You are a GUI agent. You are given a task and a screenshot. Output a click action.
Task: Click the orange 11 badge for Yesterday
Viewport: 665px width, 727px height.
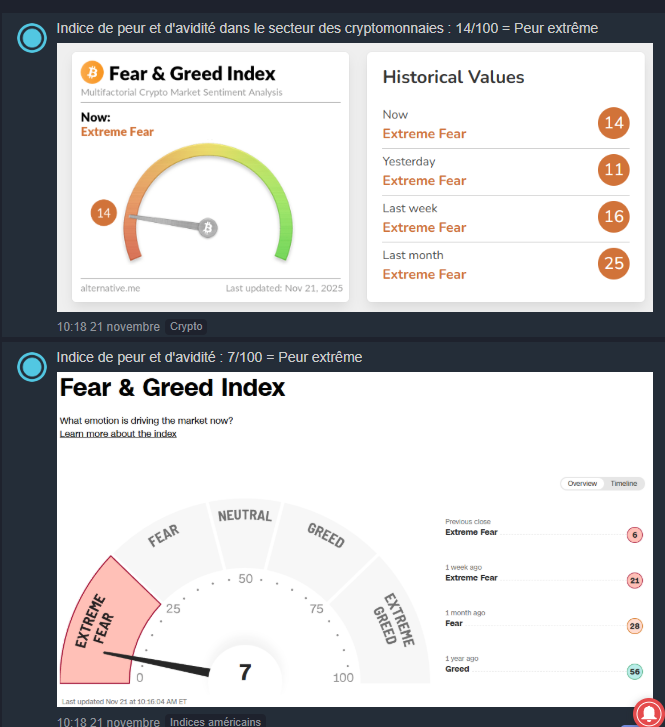[613, 171]
